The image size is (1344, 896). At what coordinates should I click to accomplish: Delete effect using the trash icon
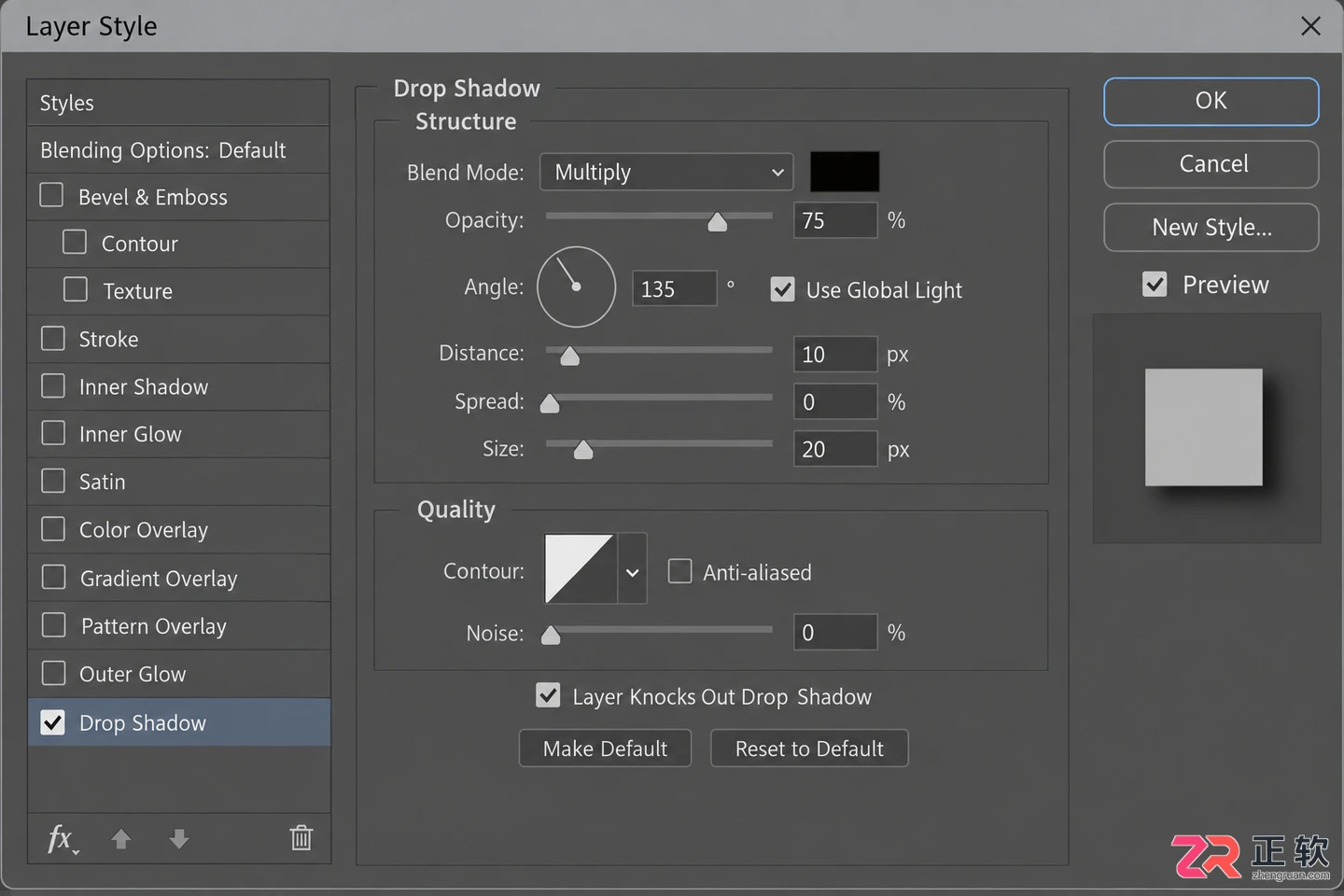click(x=301, y=838)
